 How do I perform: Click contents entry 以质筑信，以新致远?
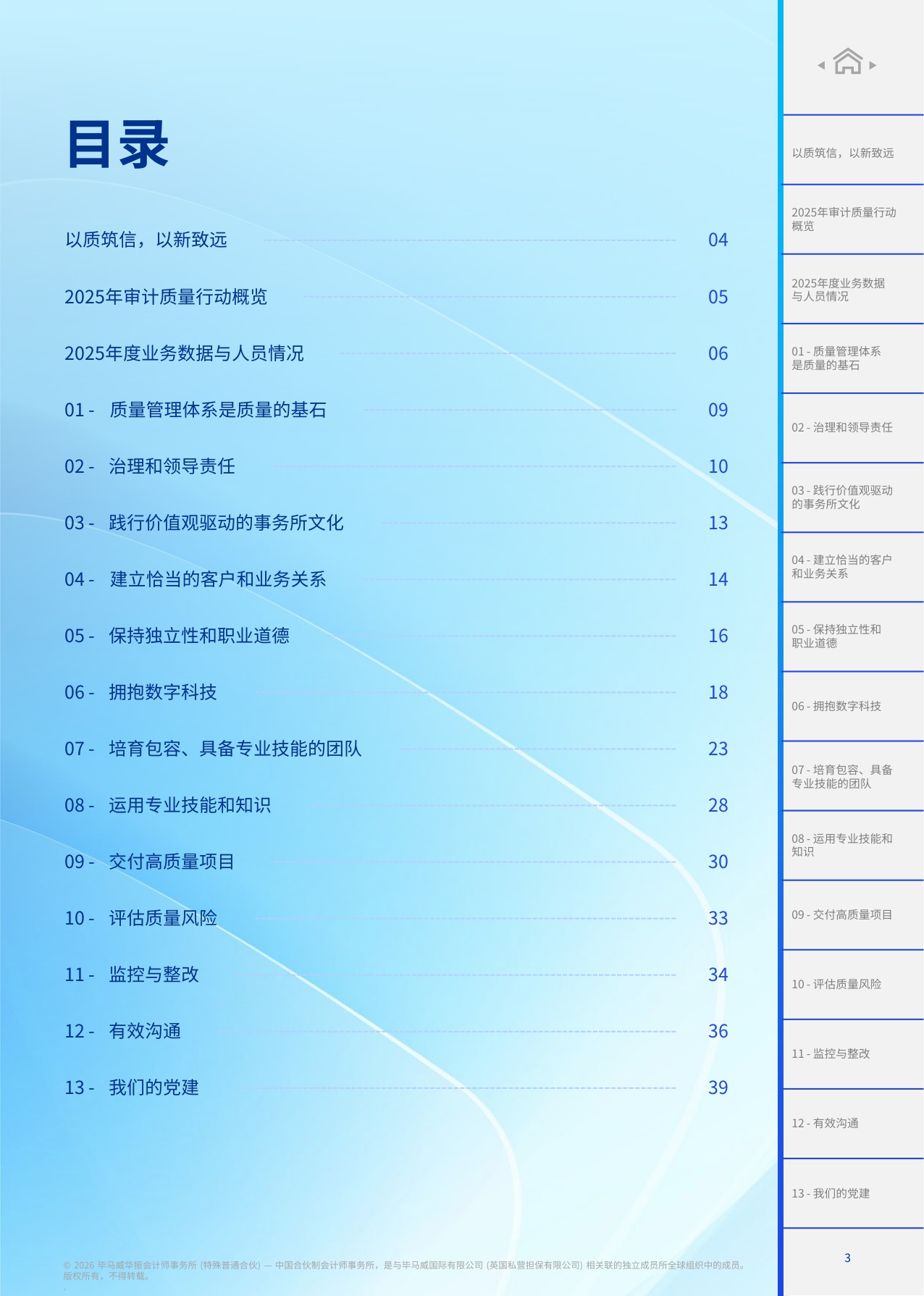coord(146,240)
